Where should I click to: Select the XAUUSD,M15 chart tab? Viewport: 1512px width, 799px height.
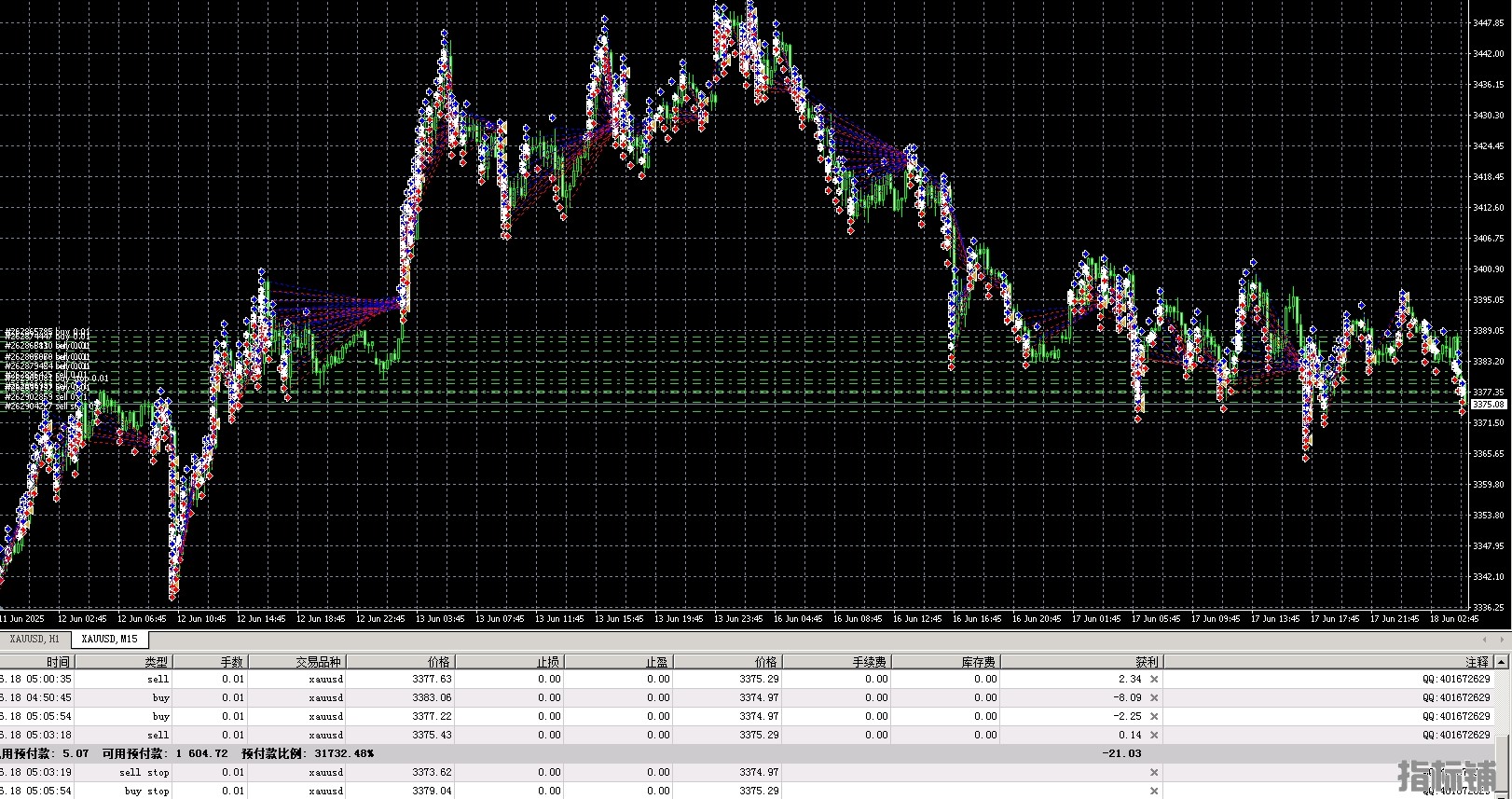(x=109, y=639)
